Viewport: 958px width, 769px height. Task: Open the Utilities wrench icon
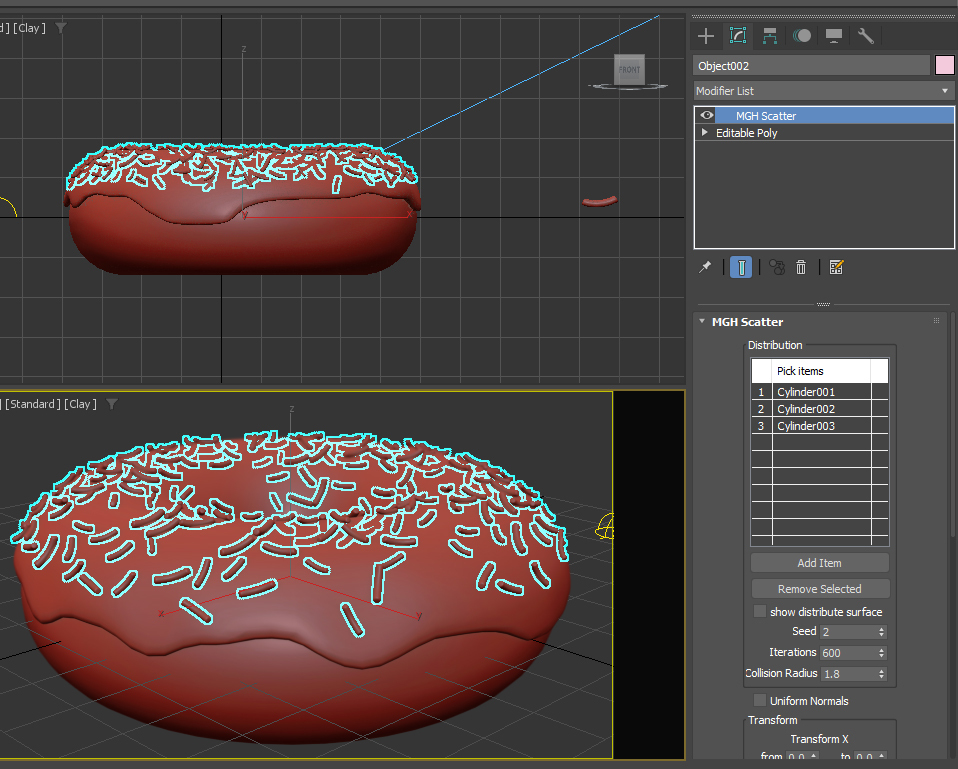pyautogui.click(x=866, y=36)
